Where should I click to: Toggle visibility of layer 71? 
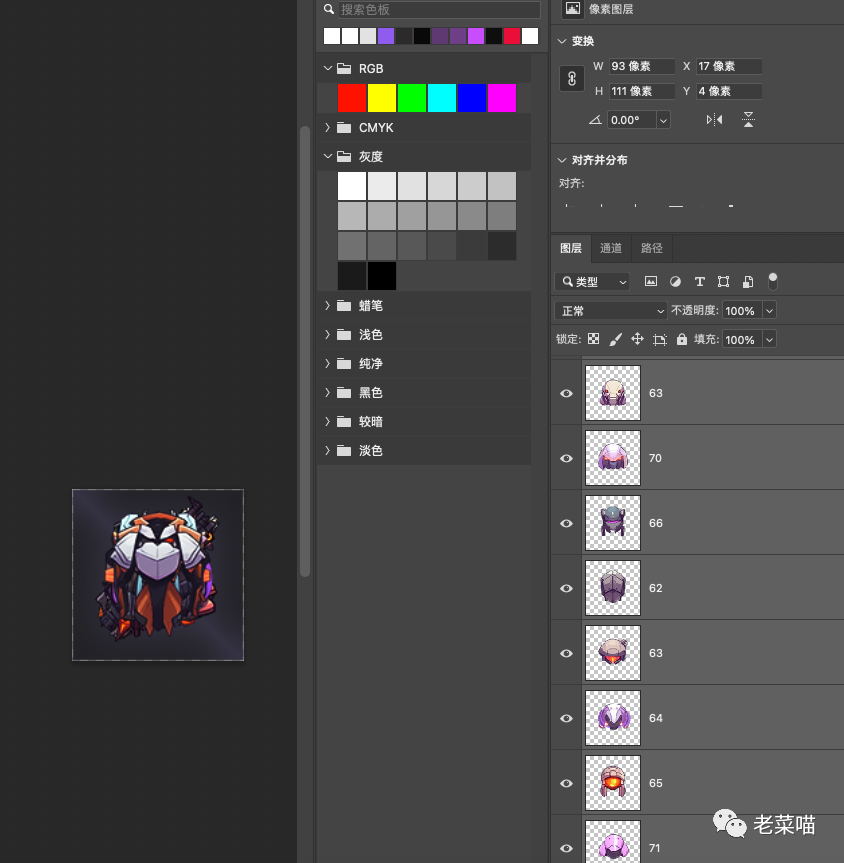pos(566,848)
